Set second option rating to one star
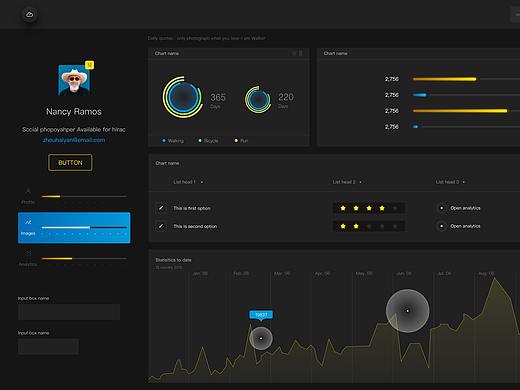Viewport: 520px width, 390px height. 343,226
